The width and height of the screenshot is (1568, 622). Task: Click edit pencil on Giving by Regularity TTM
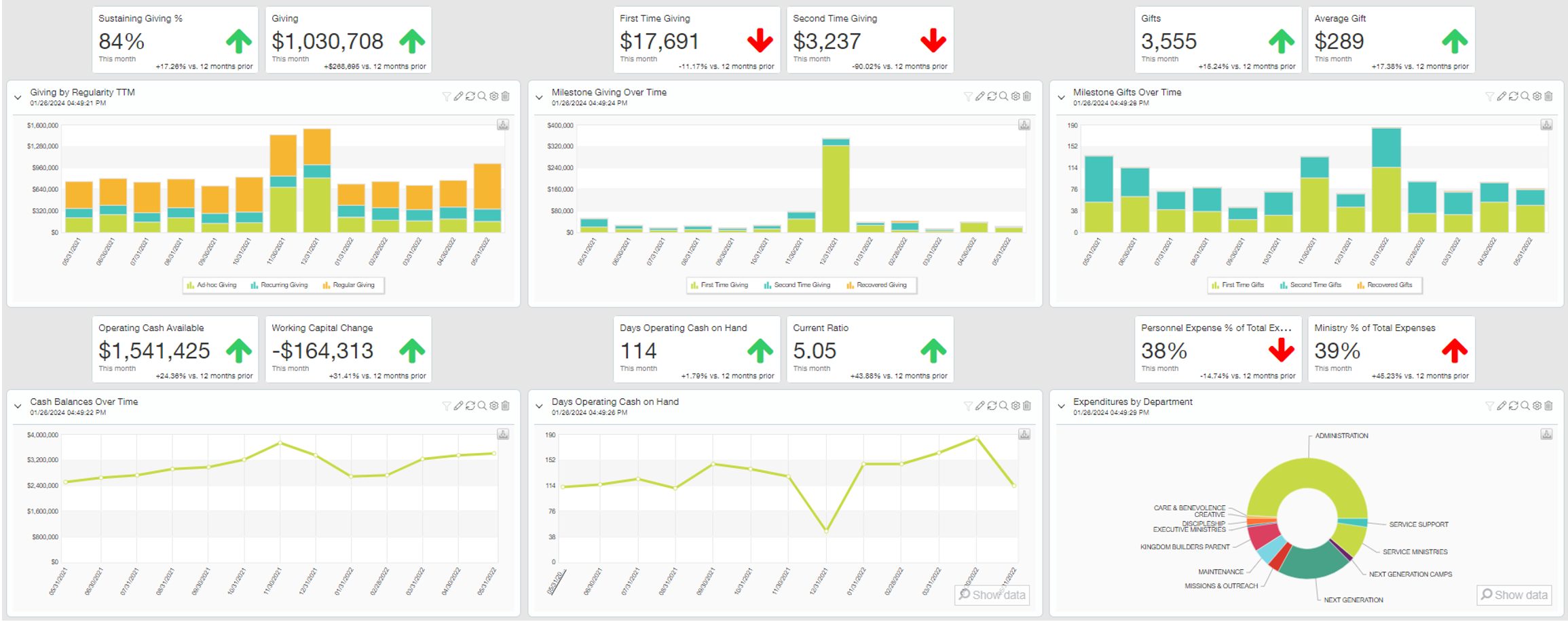tap(458, 96)
